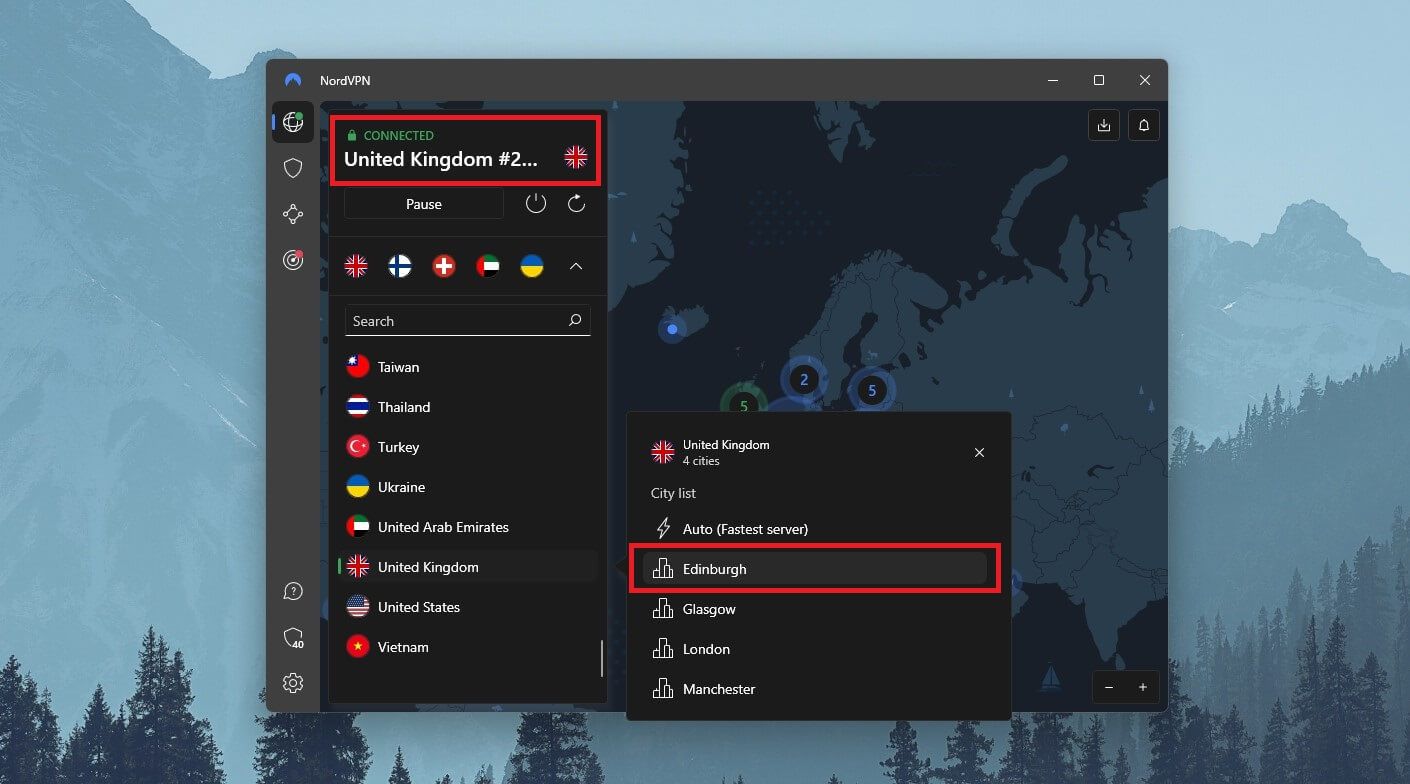
Task: Click the UK flag in connection status
Action: pyautogui.click(x=575, y=157)
